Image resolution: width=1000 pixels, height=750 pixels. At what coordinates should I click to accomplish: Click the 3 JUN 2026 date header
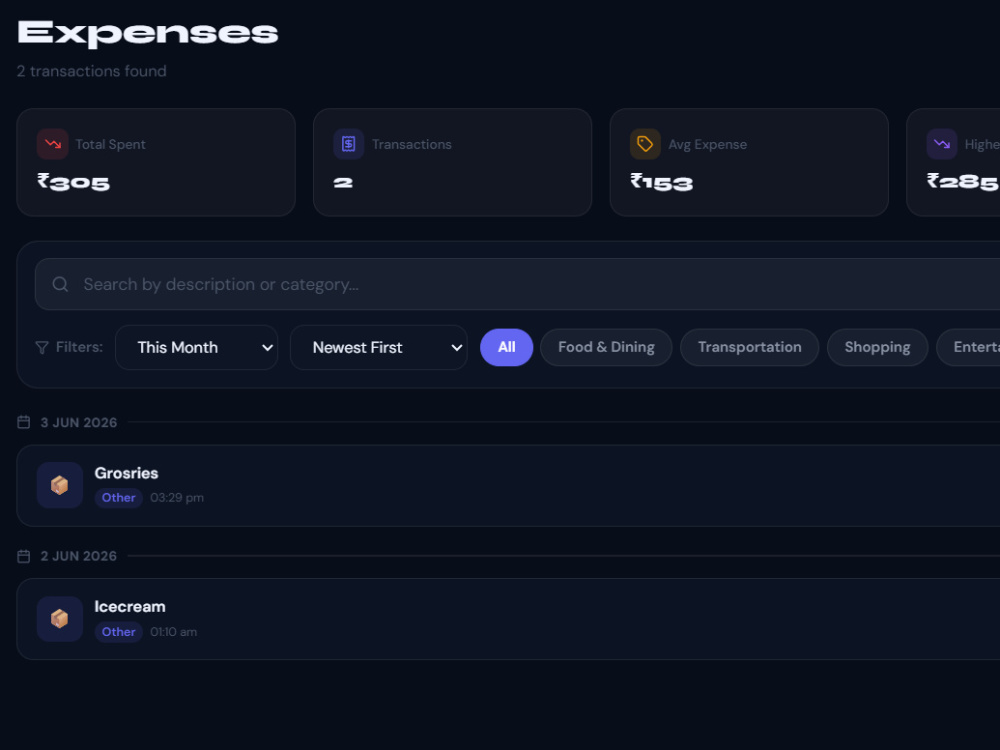pos(79,422)
